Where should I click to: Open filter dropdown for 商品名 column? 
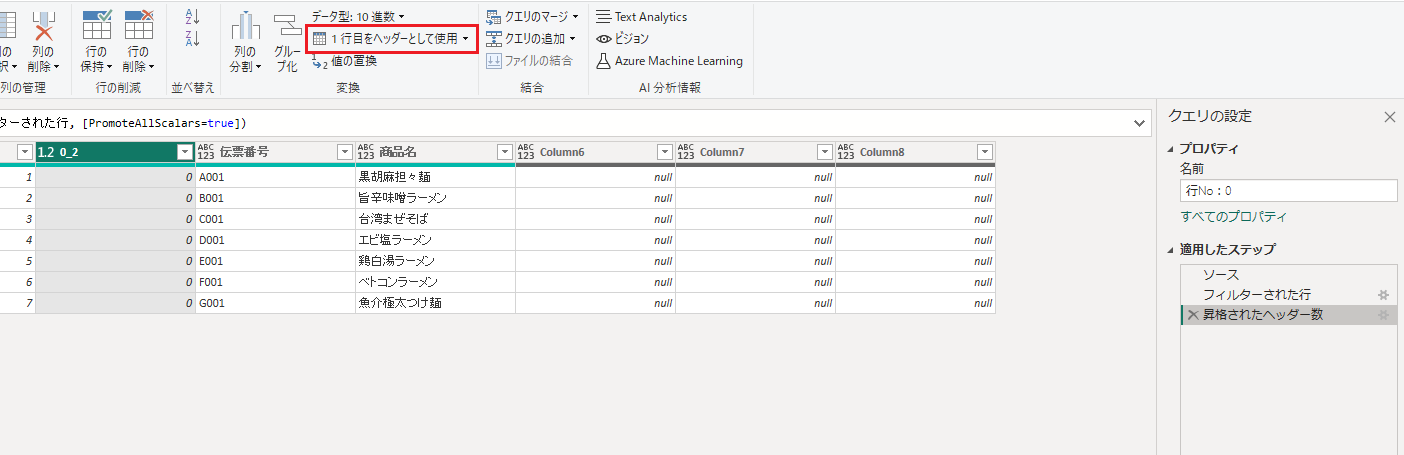pos(504,152)
